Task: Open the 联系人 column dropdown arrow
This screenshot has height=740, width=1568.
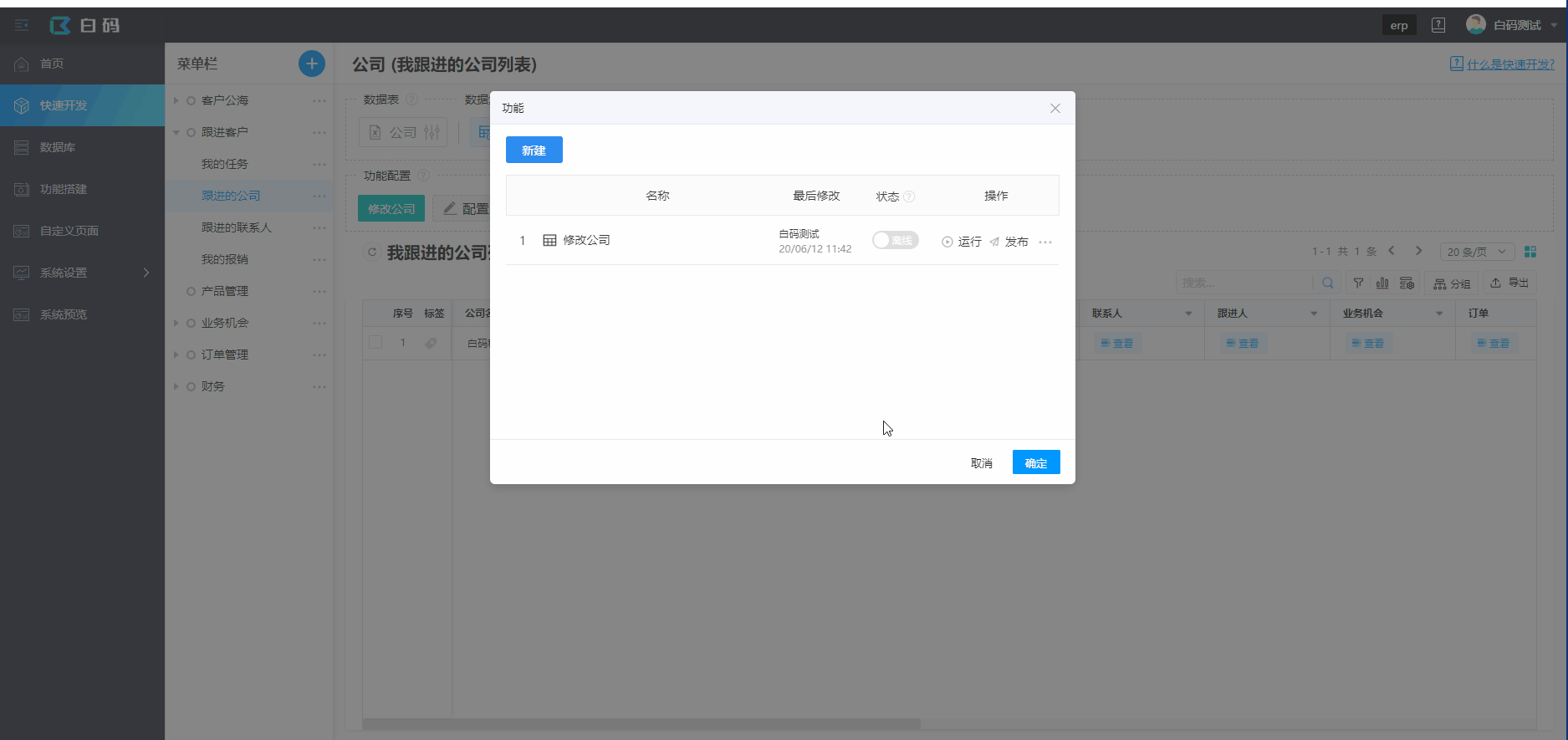Action: tap(1188, 314)
